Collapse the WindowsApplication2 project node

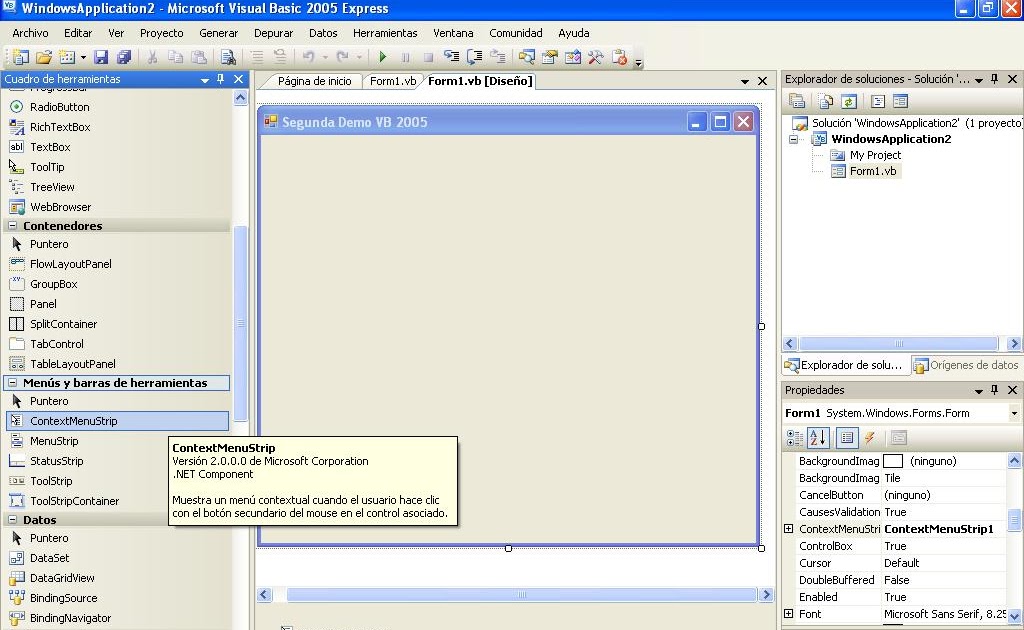point(793,139)
